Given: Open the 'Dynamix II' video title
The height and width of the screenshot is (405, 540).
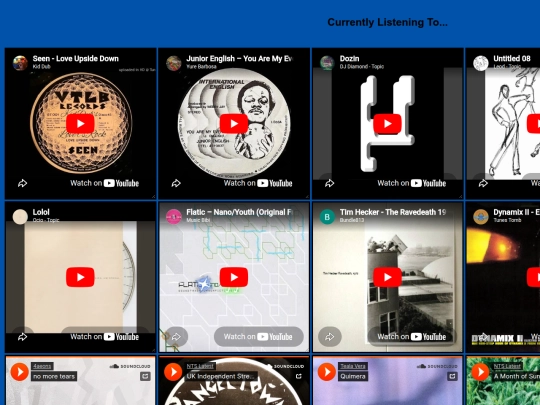Looking at the screenshot, I should (x=516, y=212).
